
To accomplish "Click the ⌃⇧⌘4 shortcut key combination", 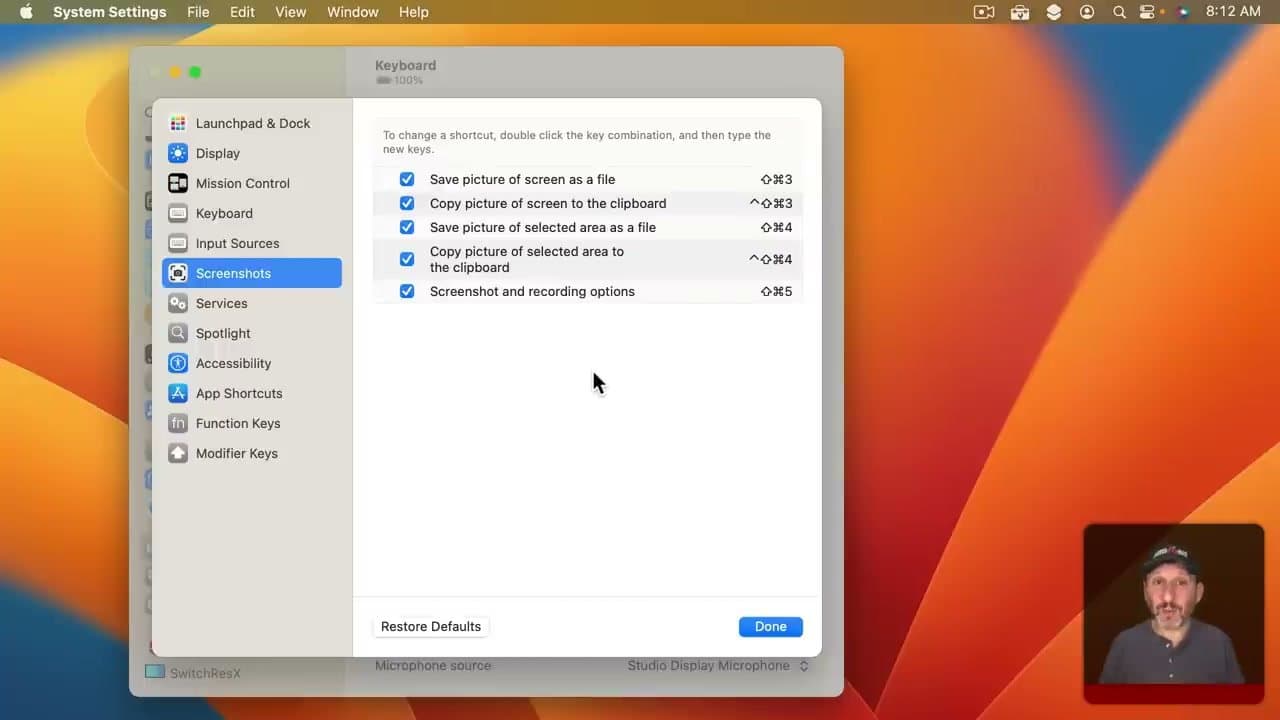I will 771,259.
